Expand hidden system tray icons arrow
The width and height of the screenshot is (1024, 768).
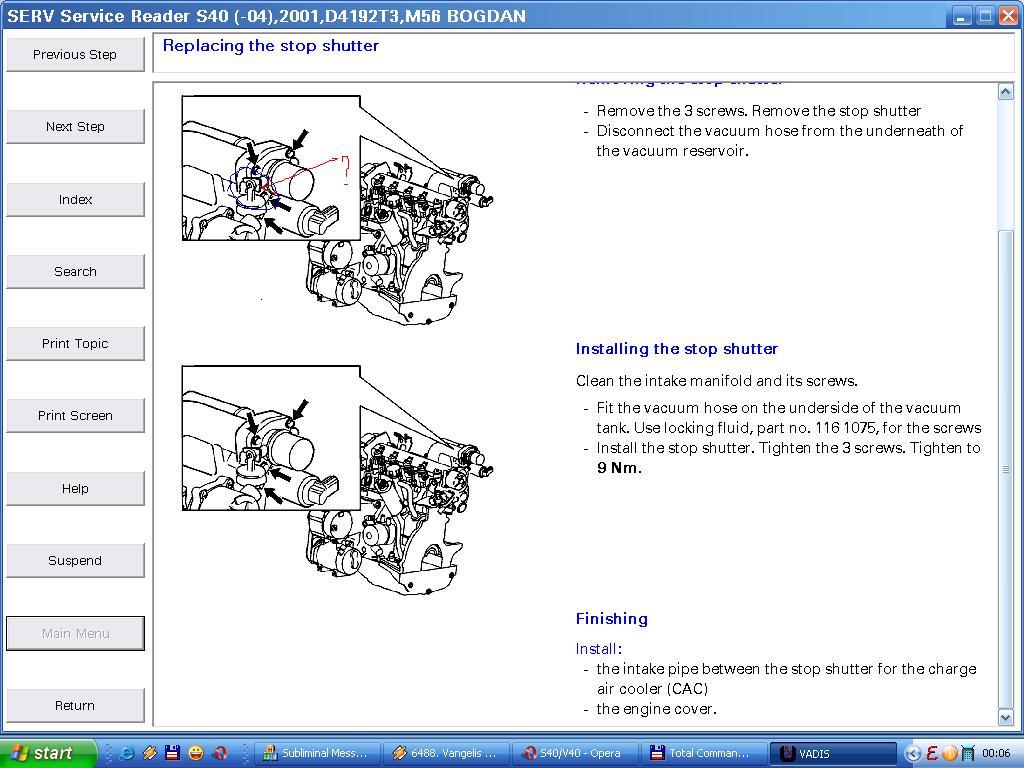[912, 753]
